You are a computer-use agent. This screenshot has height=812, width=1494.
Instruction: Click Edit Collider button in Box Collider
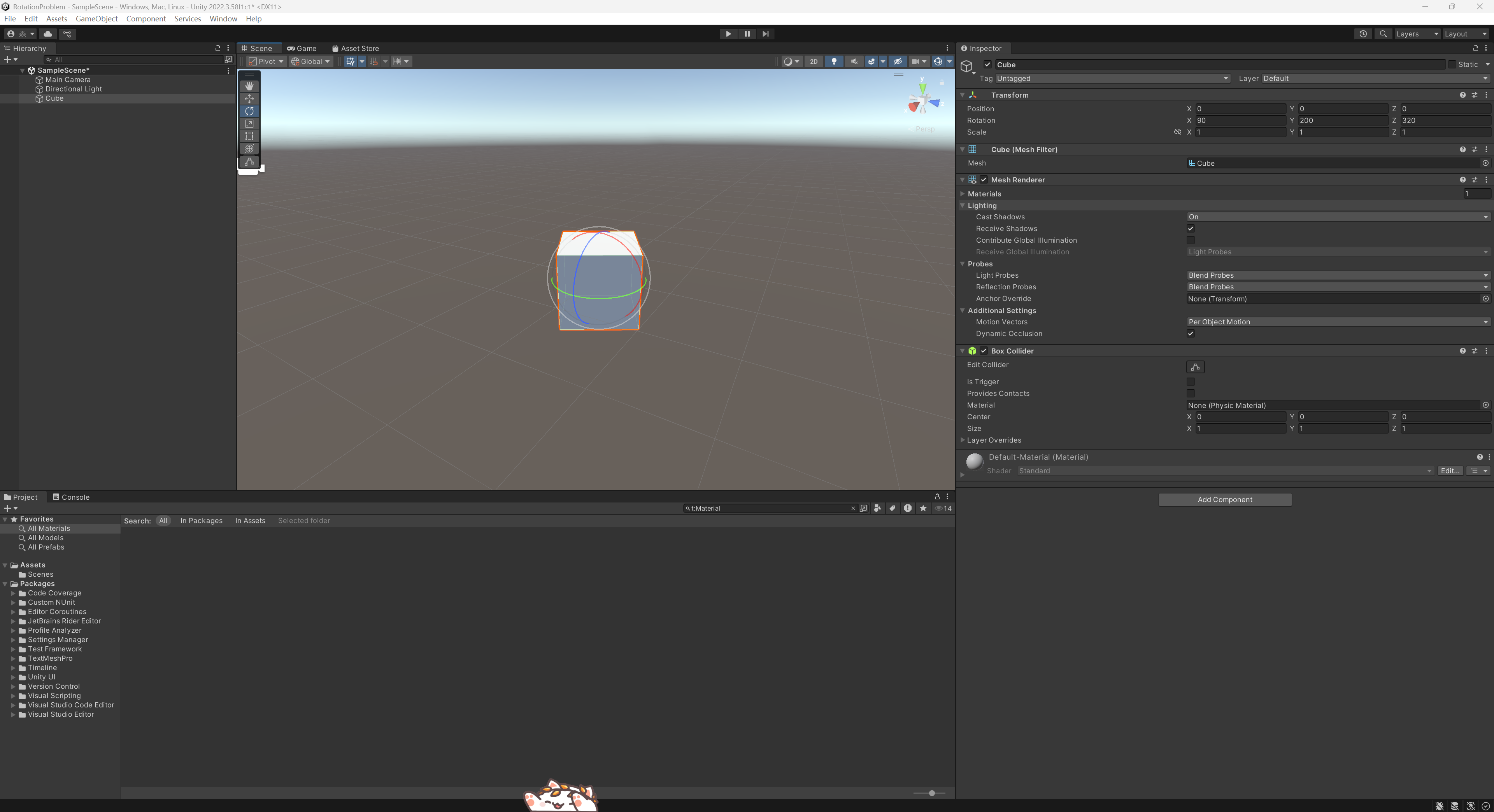(x=1195, y=367)
